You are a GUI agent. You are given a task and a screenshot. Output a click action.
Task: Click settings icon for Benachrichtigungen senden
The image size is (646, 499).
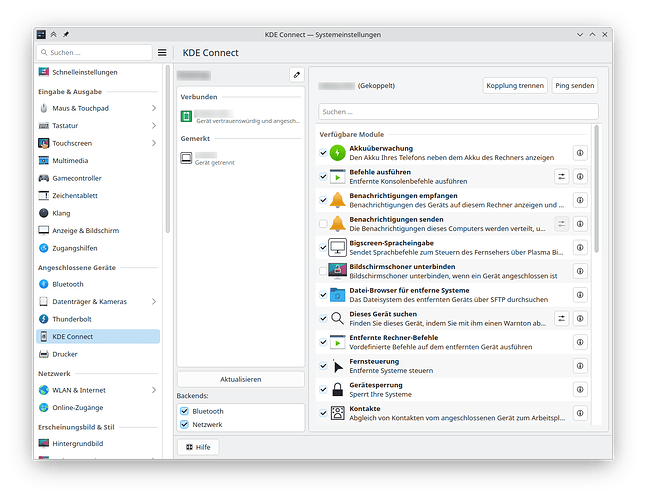(x=561, y=224)
